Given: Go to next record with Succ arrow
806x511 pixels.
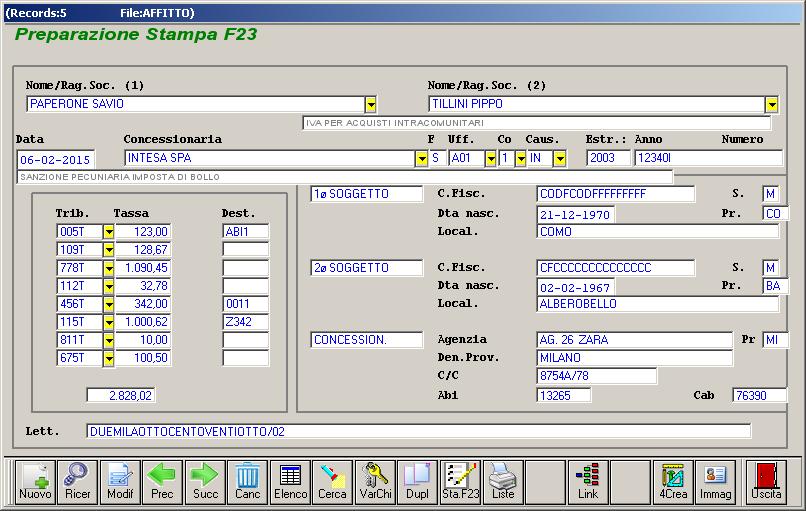Looking at the screenshot, I should pyautogui.click(x=205, y=482).
